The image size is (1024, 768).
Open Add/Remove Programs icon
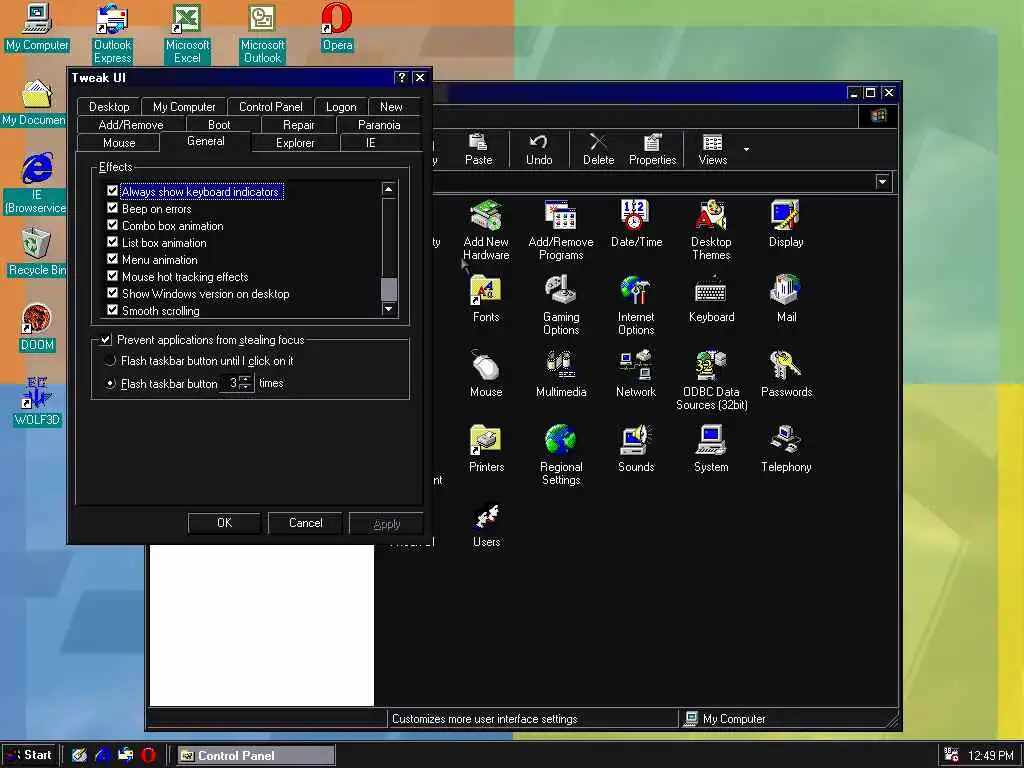tap(560, 229)
